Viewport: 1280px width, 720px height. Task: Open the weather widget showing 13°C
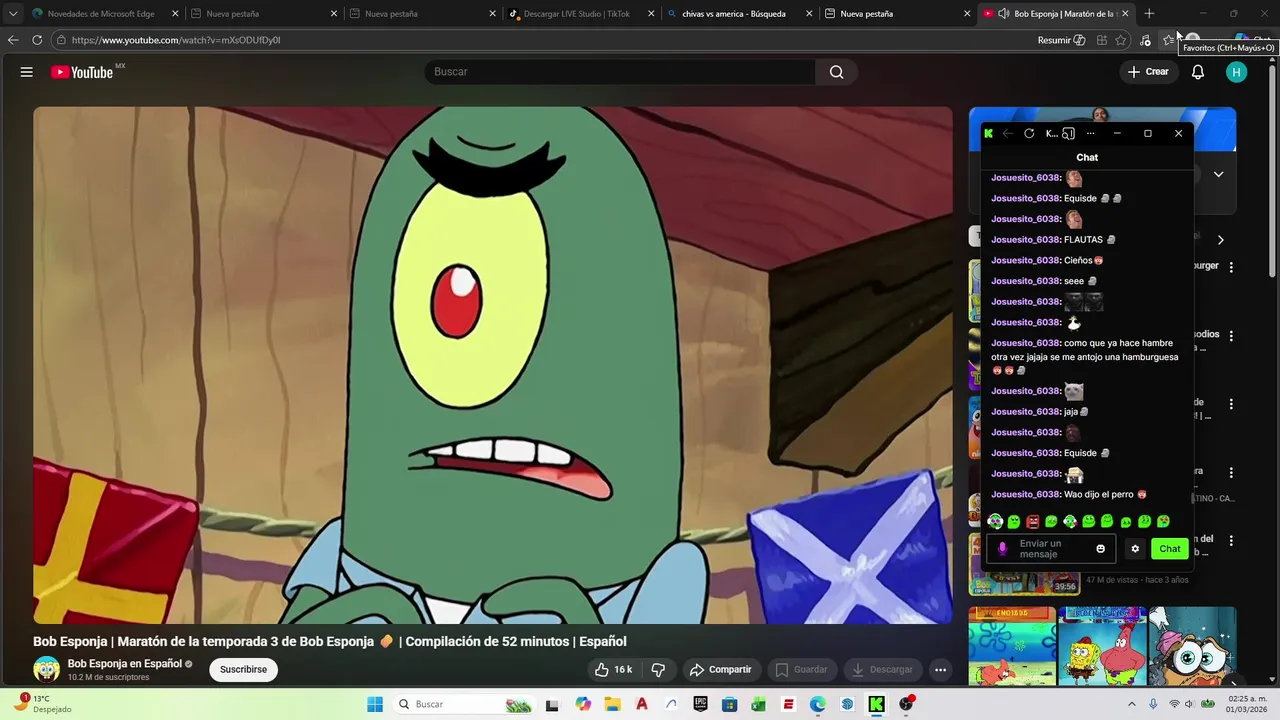coord(42,704)
